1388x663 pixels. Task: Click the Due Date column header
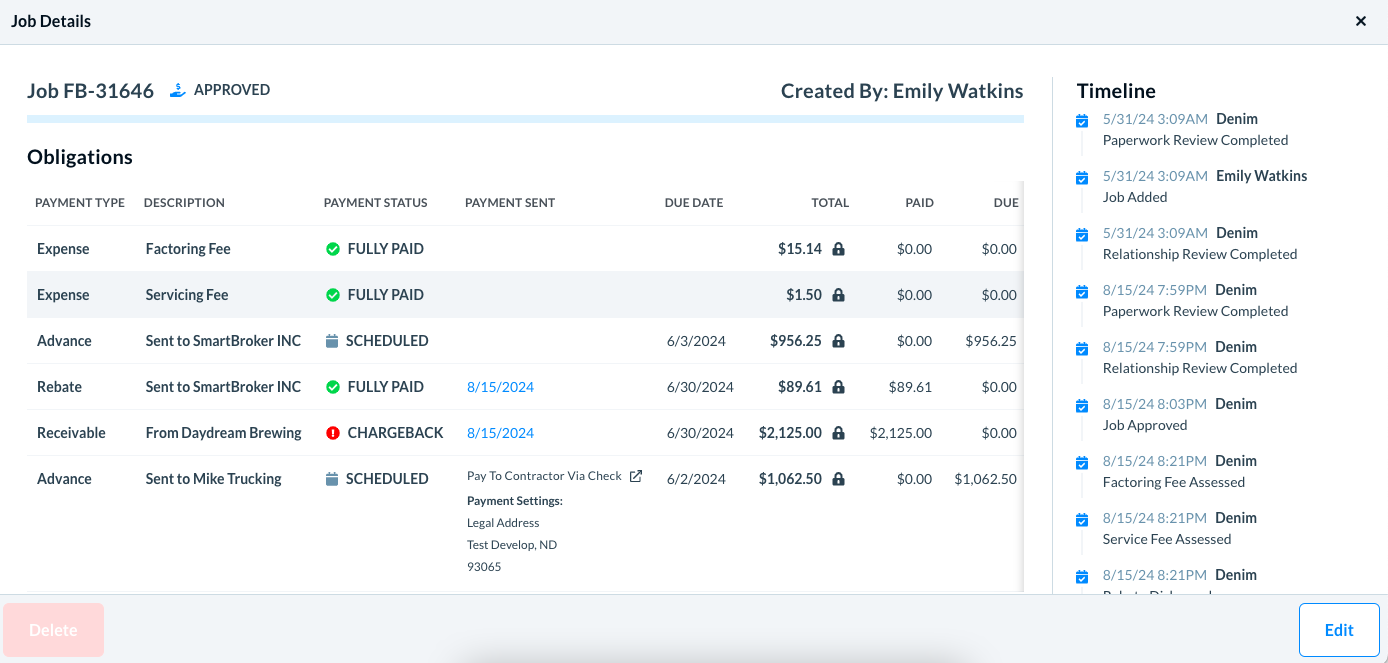pyautogui.click(x=693, y=203)
